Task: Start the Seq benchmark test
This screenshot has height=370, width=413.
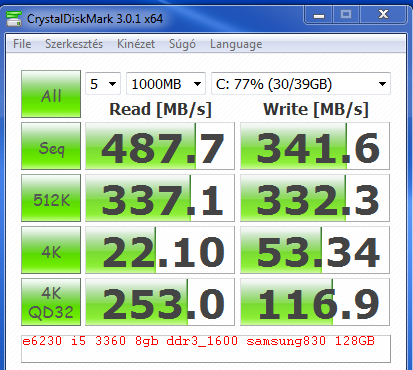Action: click(x=51, y=146)
